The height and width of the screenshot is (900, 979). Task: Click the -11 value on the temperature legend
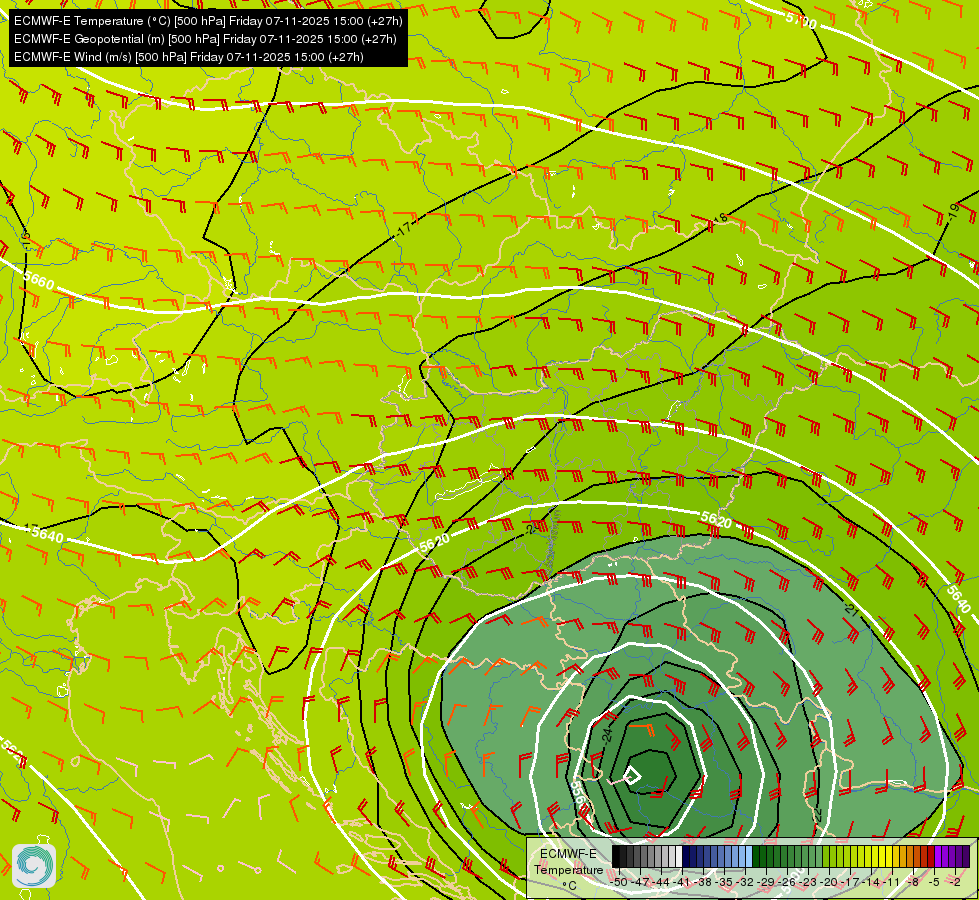click(892, 882)
